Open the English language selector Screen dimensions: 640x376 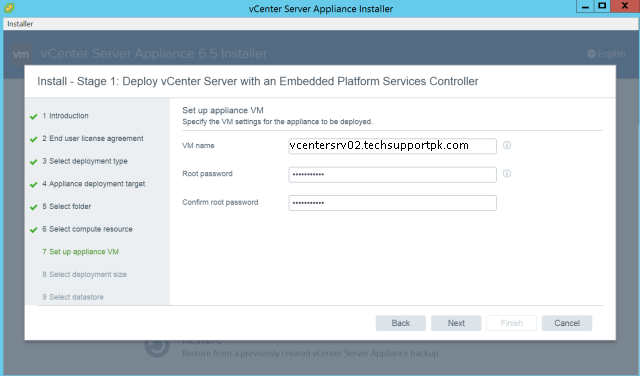(607, 53)
